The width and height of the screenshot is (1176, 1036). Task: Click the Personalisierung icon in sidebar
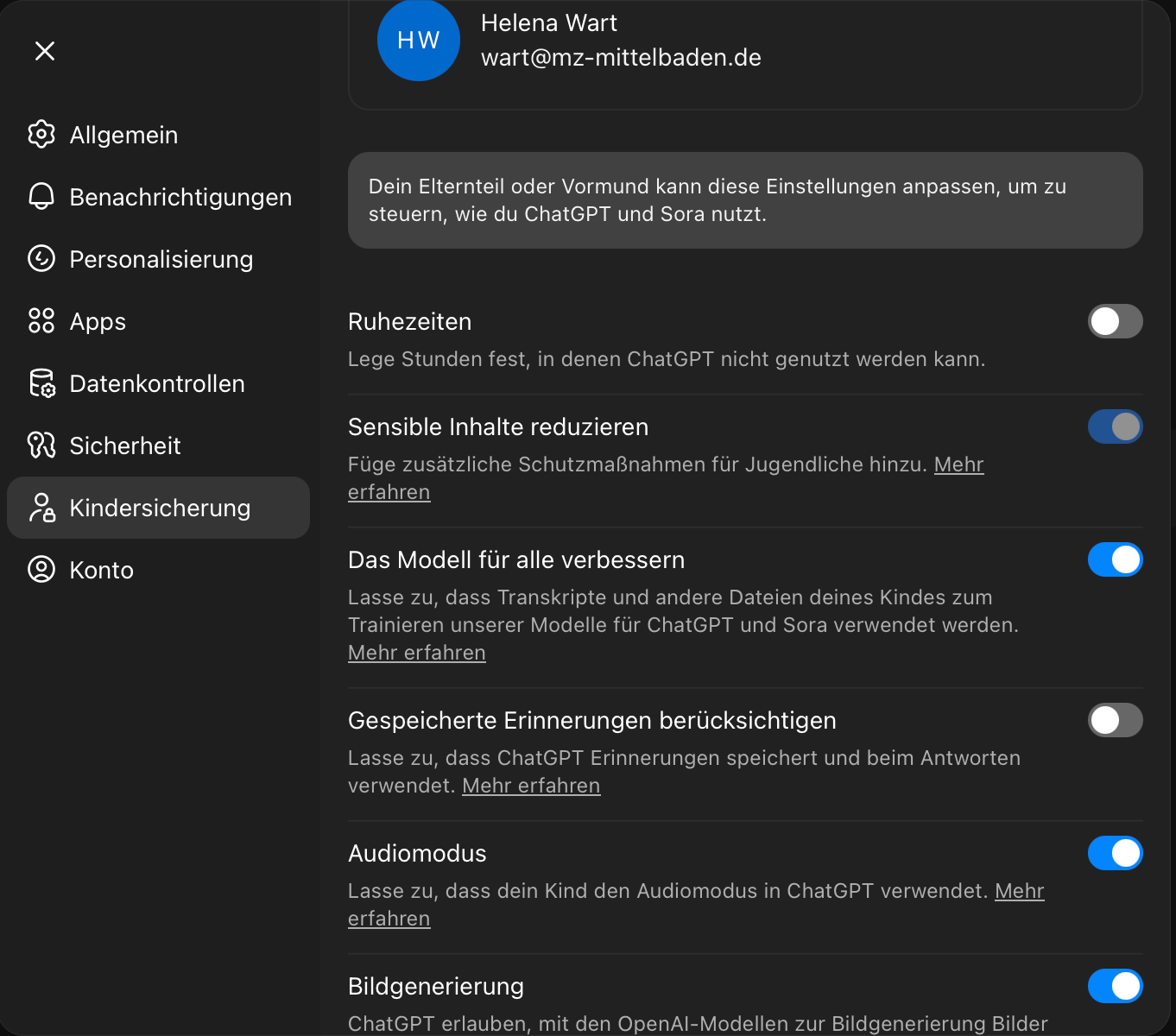click(41, 259)
